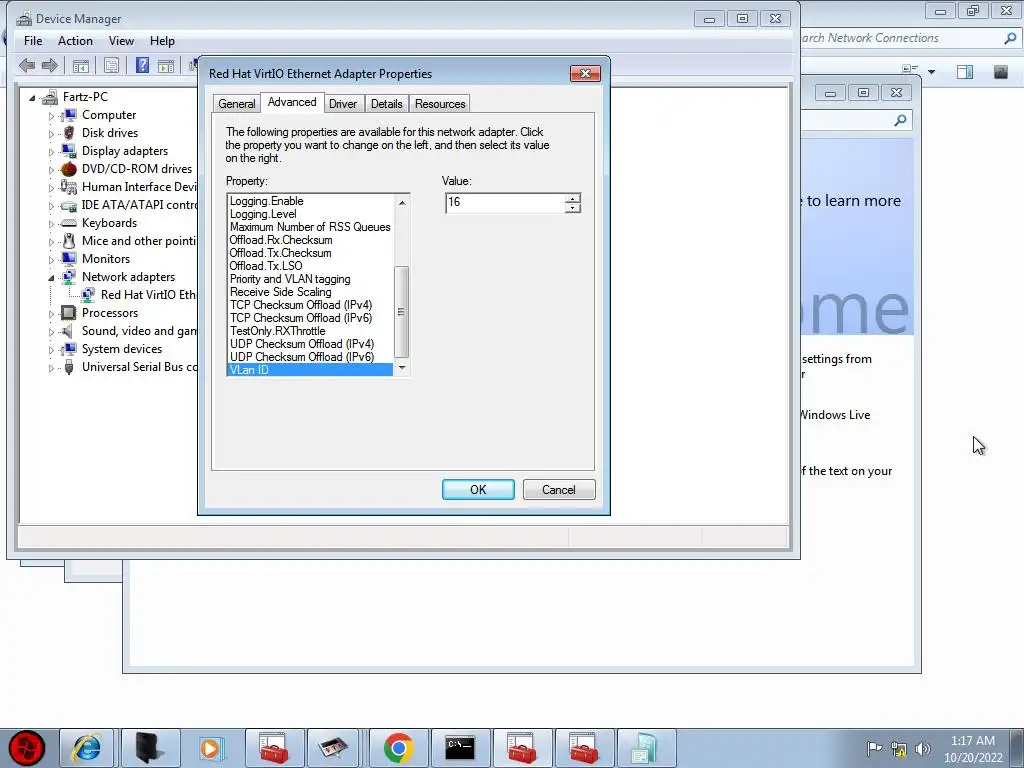This screenshot has height=768, width=1024.
Task: Toggle the show/hide console tree toolbar icon
Action: pyautogui.click(x=81, y=65)
